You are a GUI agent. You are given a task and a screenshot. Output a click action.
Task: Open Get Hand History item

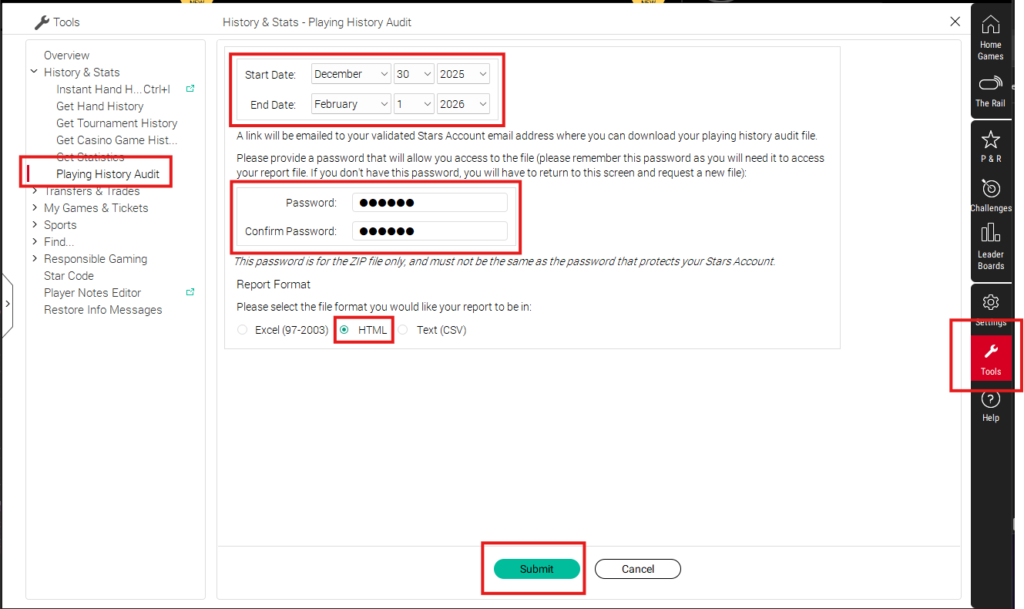(x=99, y=106)
